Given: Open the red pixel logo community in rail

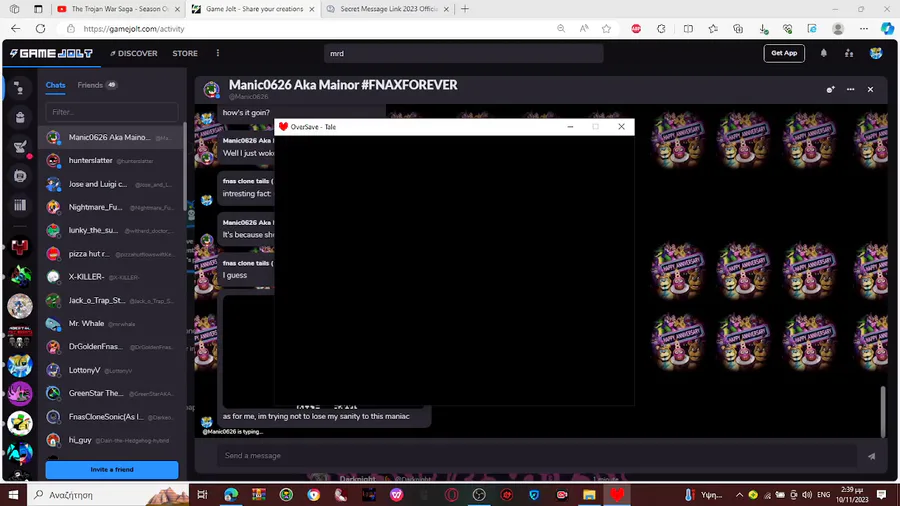Looking at the screenshot, I should pos(20,247).
